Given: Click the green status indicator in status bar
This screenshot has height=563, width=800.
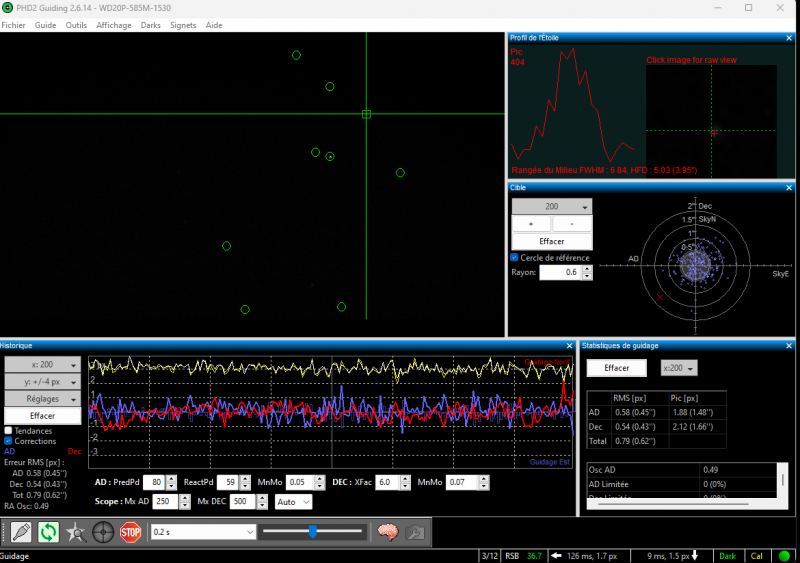Looking at the screenshot, I should pyautogui.click(x=784, y=556).
